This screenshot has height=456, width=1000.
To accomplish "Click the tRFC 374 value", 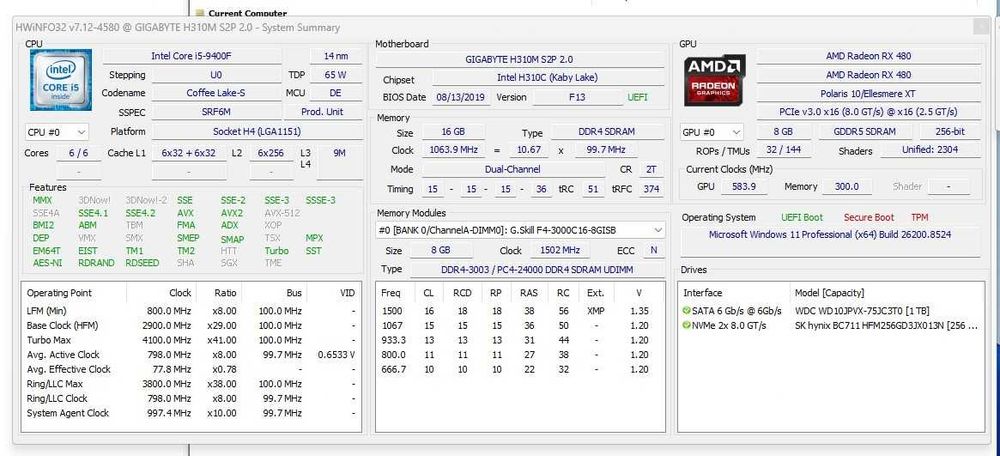I will point(651,189).
